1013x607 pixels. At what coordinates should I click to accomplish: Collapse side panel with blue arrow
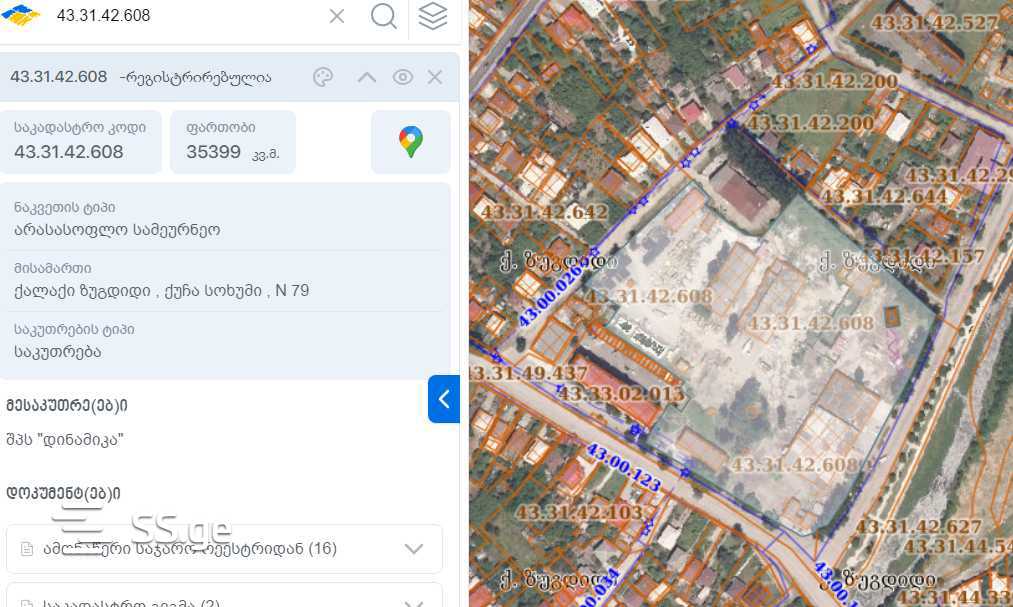444,399
